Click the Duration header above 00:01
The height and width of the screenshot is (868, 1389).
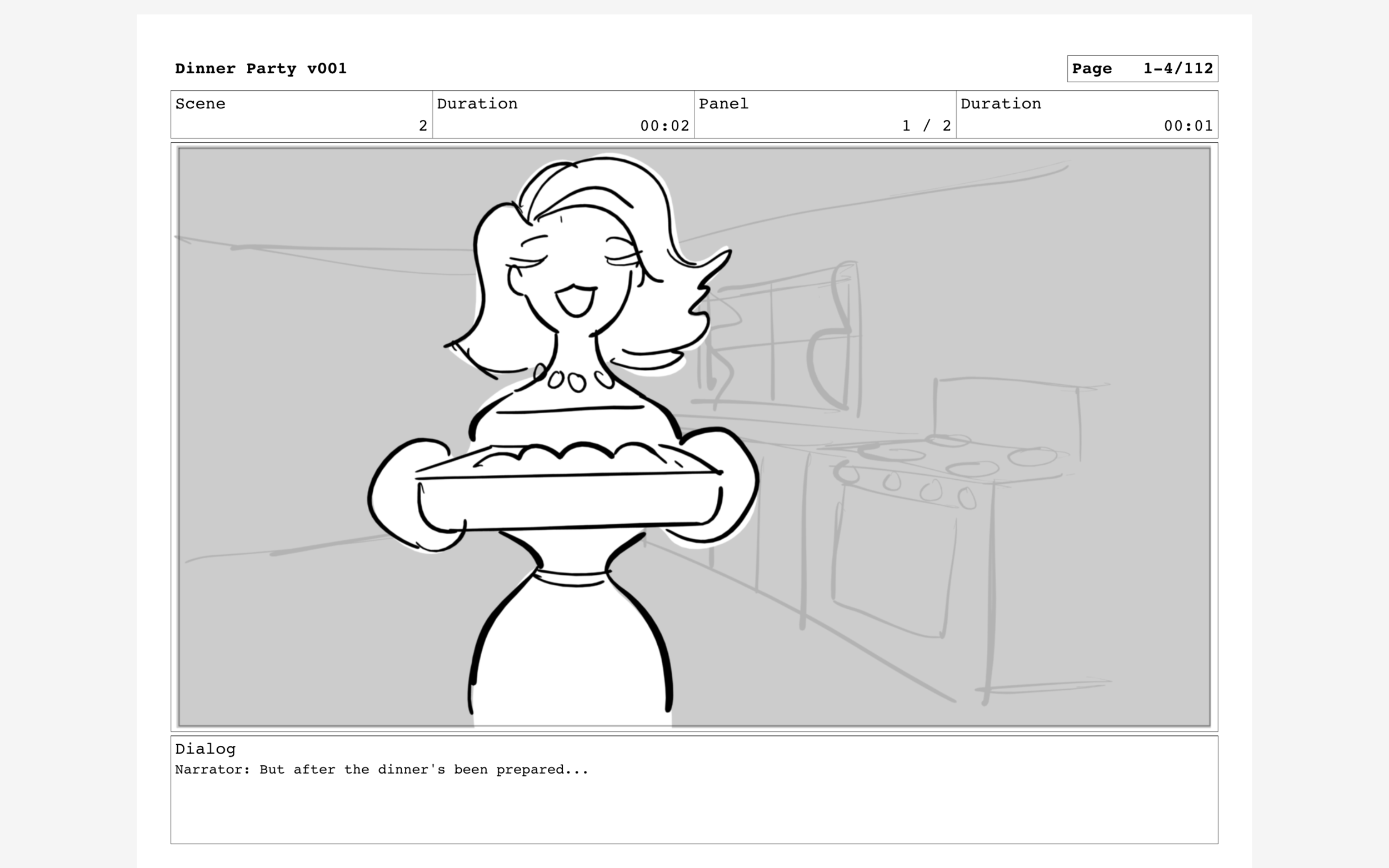pos(1000,104)
